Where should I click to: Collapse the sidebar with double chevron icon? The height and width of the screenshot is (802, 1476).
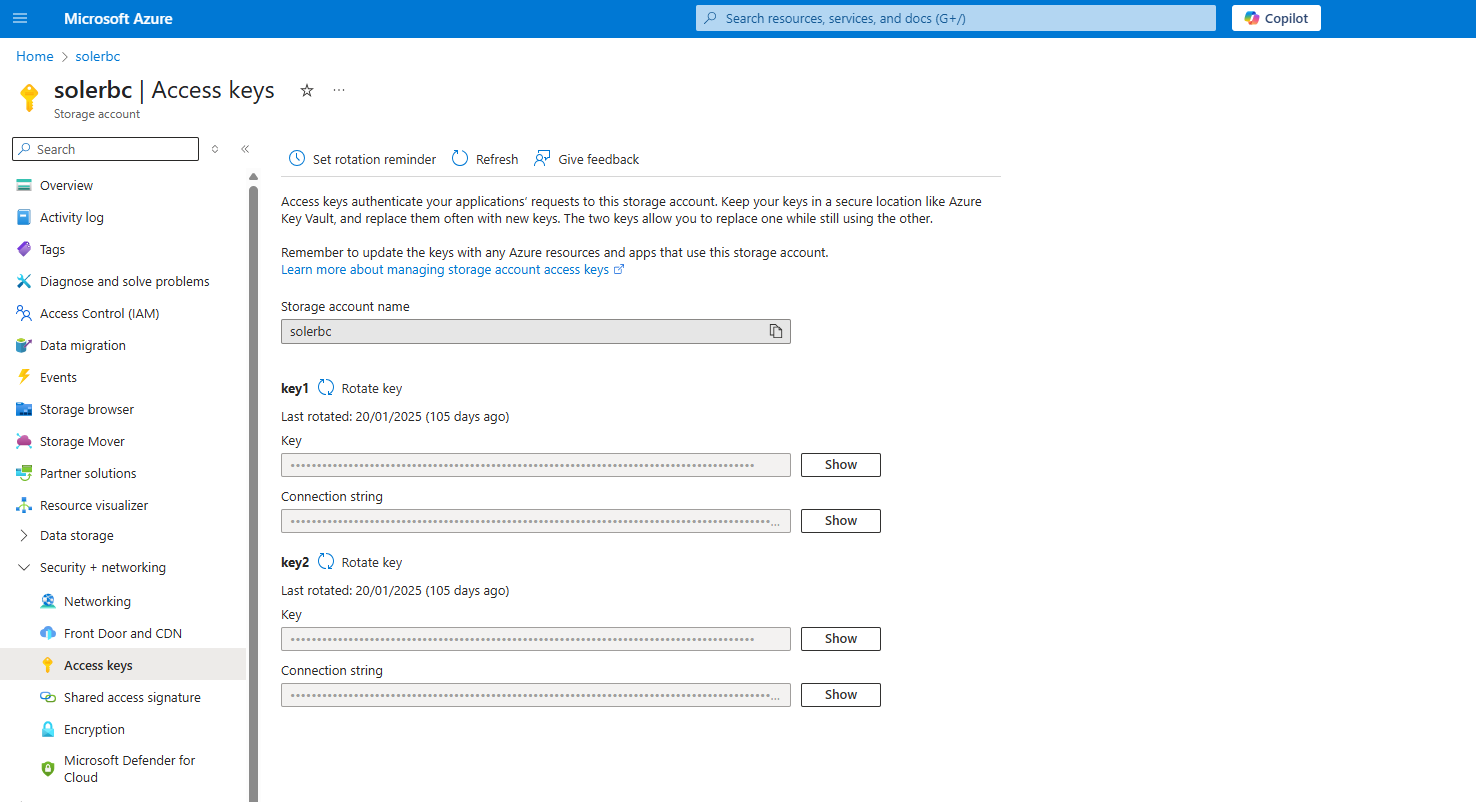(x=245, y=149)
